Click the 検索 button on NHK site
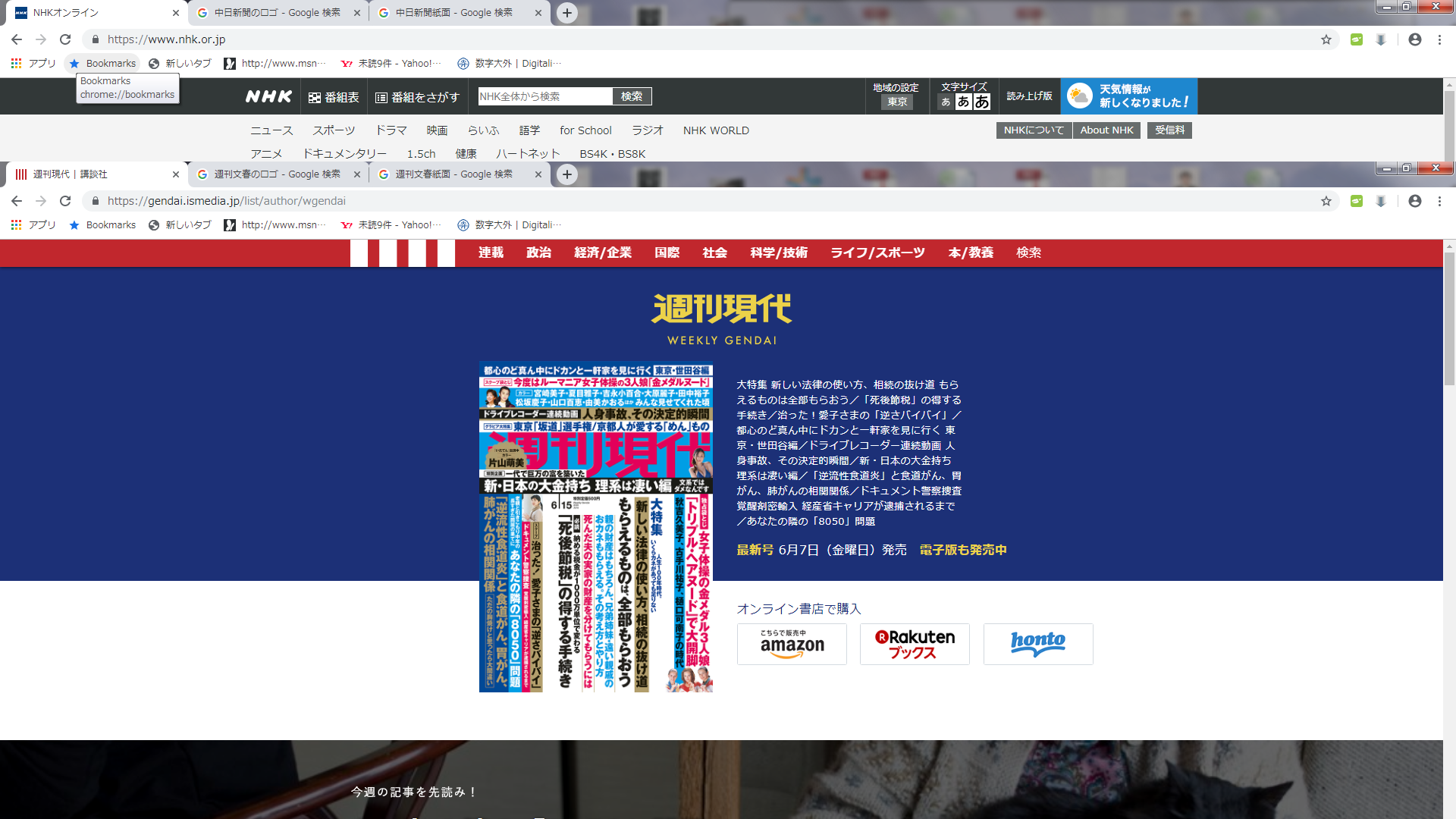1456x819 pixels. (632, 96)
